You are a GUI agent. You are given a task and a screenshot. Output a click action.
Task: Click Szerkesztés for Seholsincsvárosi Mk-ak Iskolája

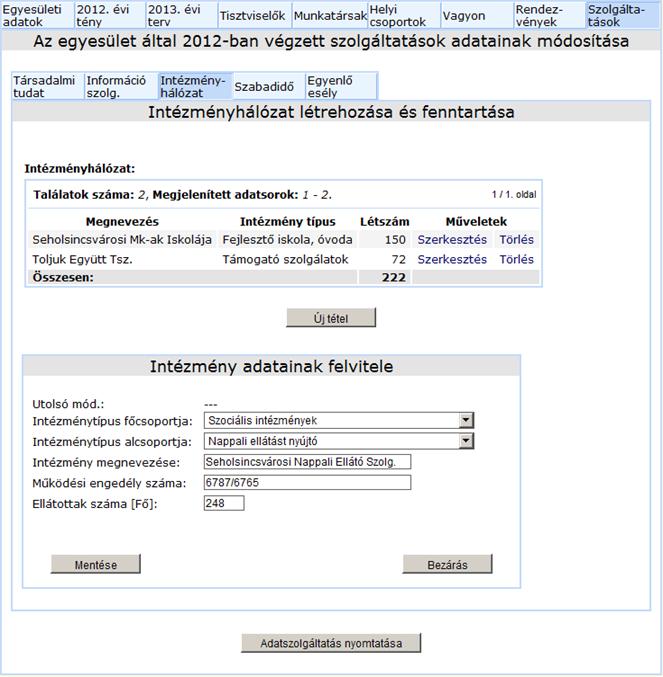point(452,240)
